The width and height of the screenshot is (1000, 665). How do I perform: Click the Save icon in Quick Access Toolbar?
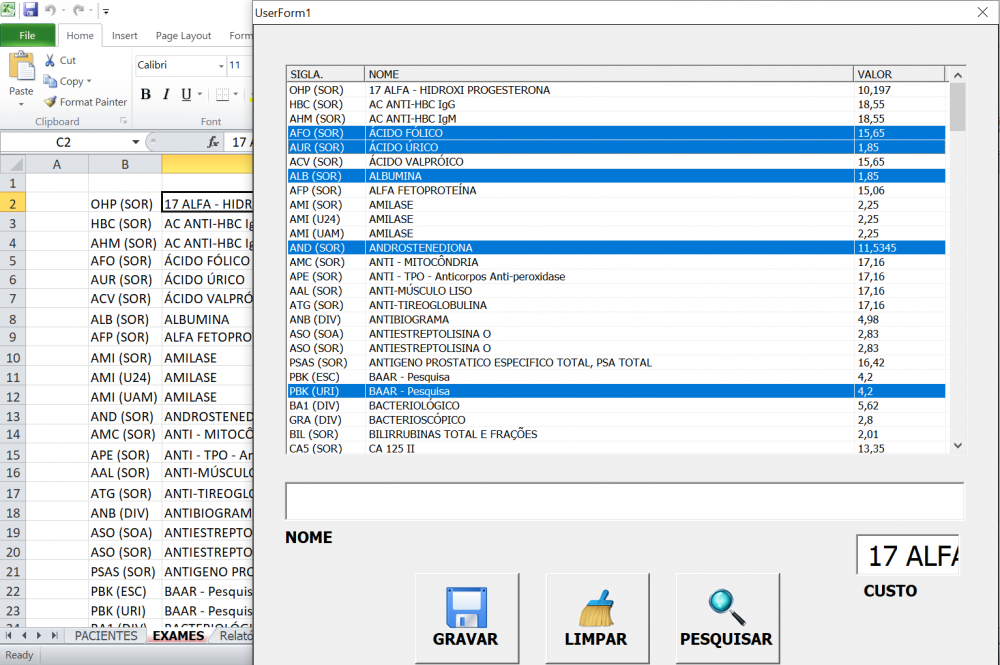[x=31, y=10]
